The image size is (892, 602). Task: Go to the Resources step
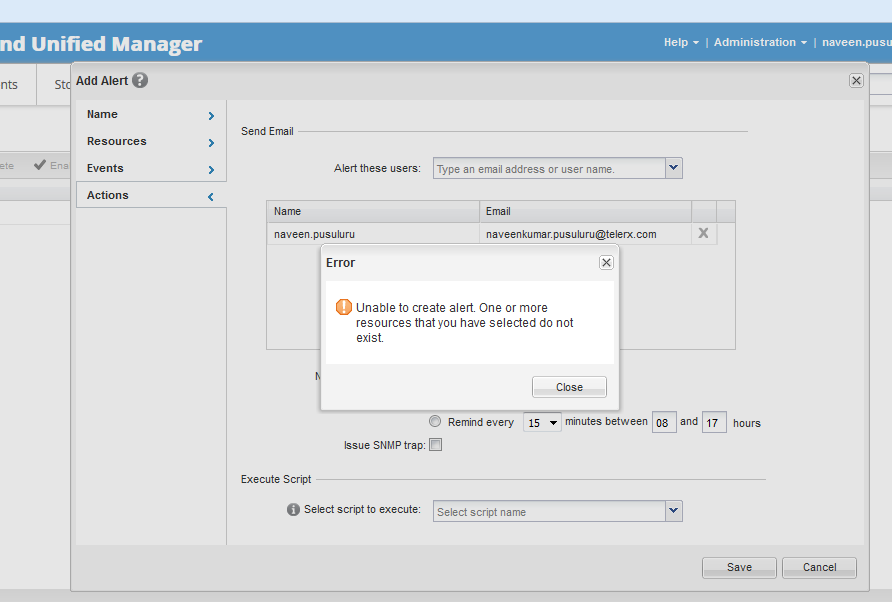[x=151, y=141]
